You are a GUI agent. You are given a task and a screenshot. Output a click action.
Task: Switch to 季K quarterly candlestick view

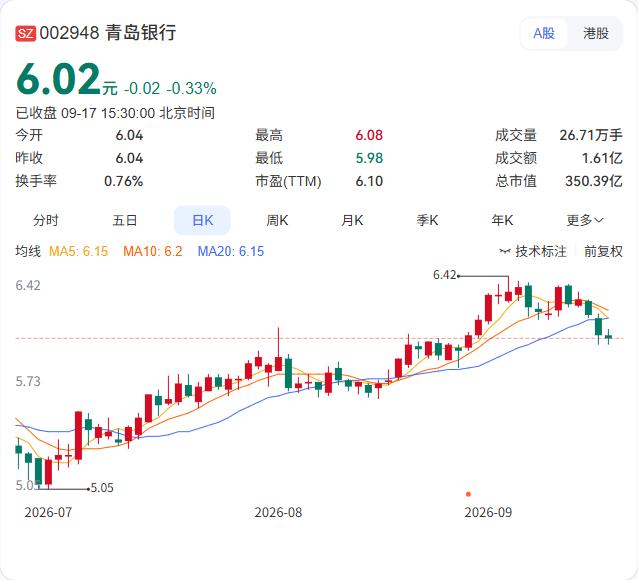427,220
